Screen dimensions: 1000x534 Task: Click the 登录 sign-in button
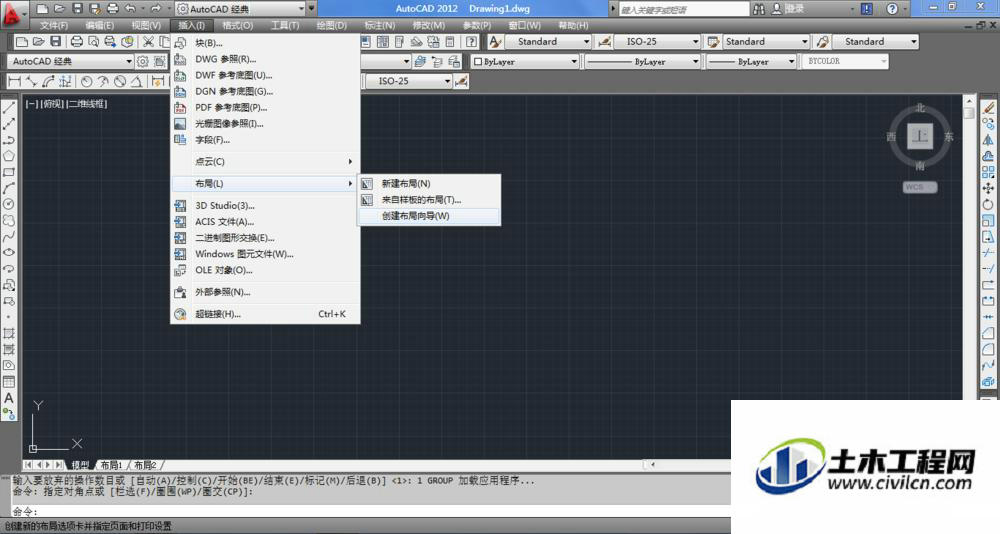point(788,9)
